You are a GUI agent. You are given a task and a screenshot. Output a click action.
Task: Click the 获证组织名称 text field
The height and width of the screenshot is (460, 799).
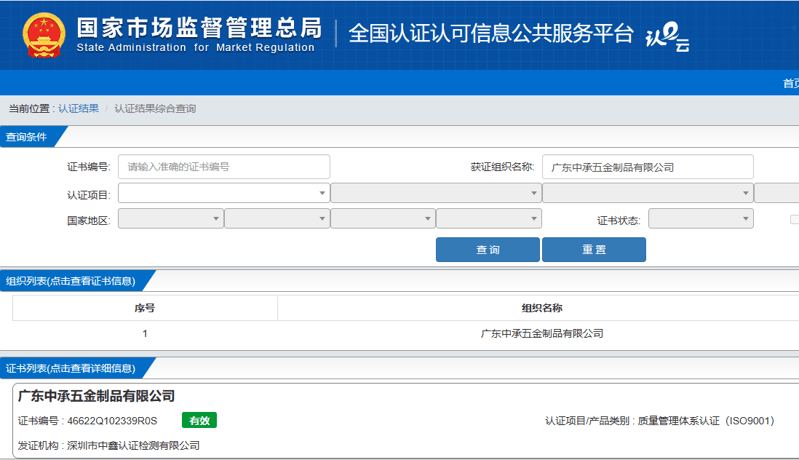tap(647, 167)
